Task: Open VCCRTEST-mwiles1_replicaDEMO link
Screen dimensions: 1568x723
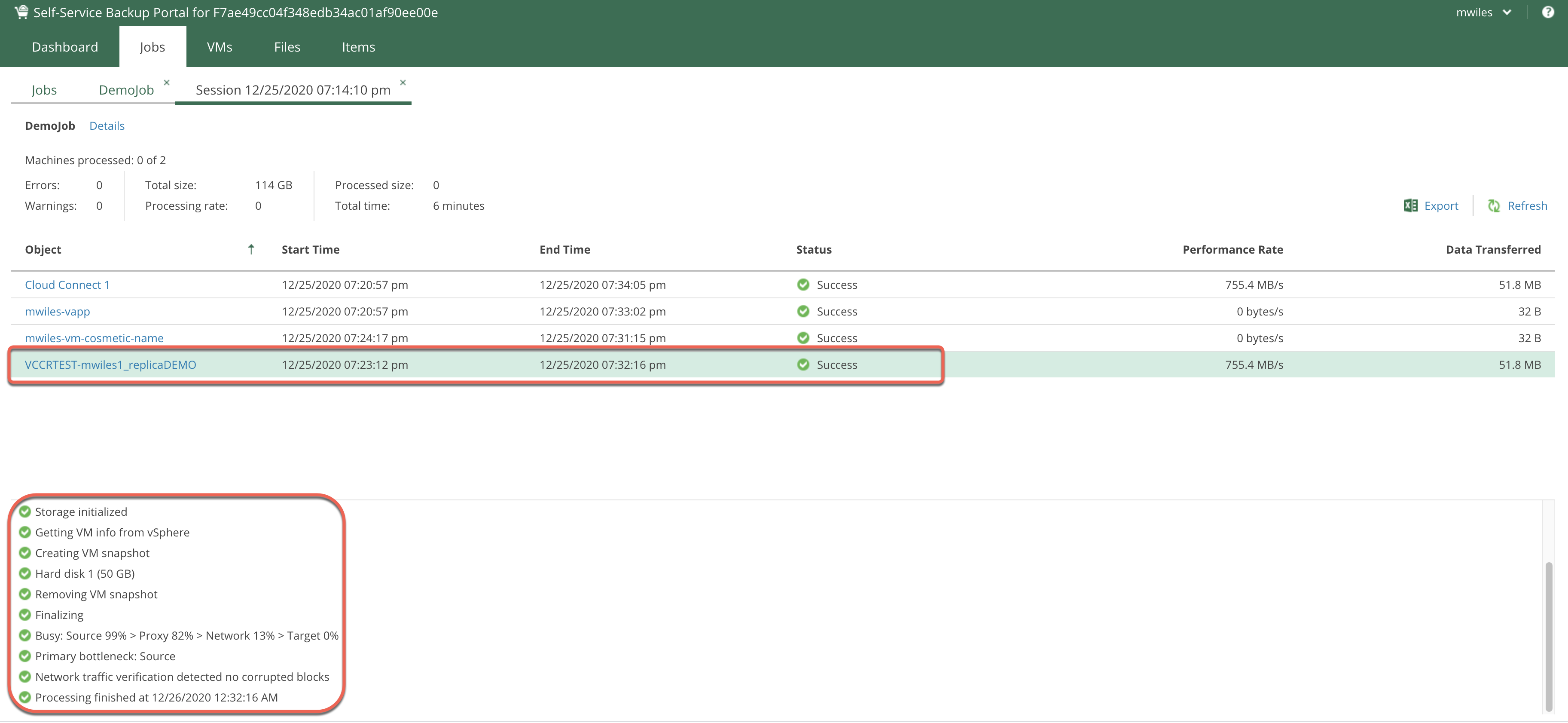Action: [110, 365]
